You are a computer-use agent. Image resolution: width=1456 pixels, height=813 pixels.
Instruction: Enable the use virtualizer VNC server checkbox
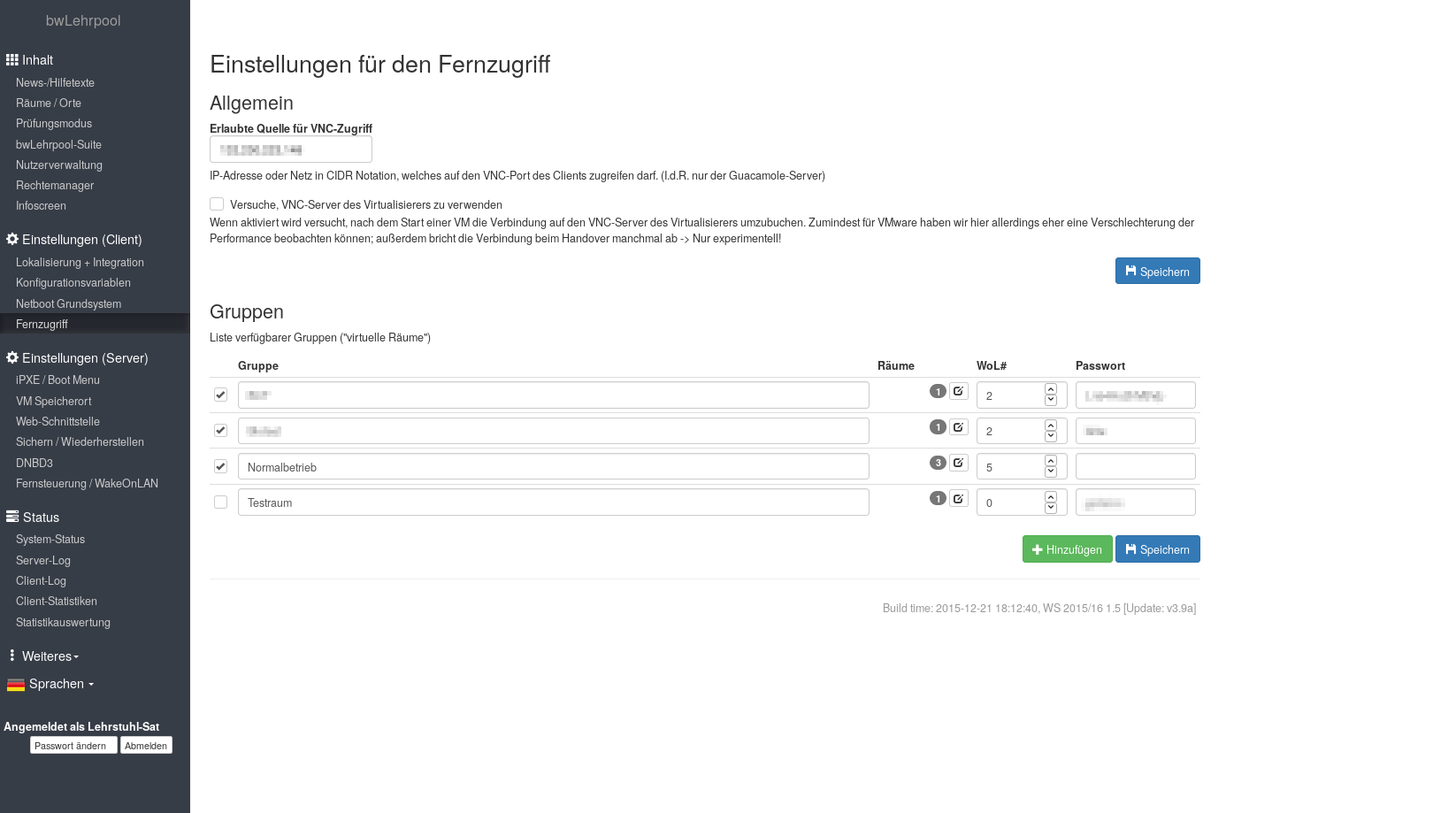(217, 204)
